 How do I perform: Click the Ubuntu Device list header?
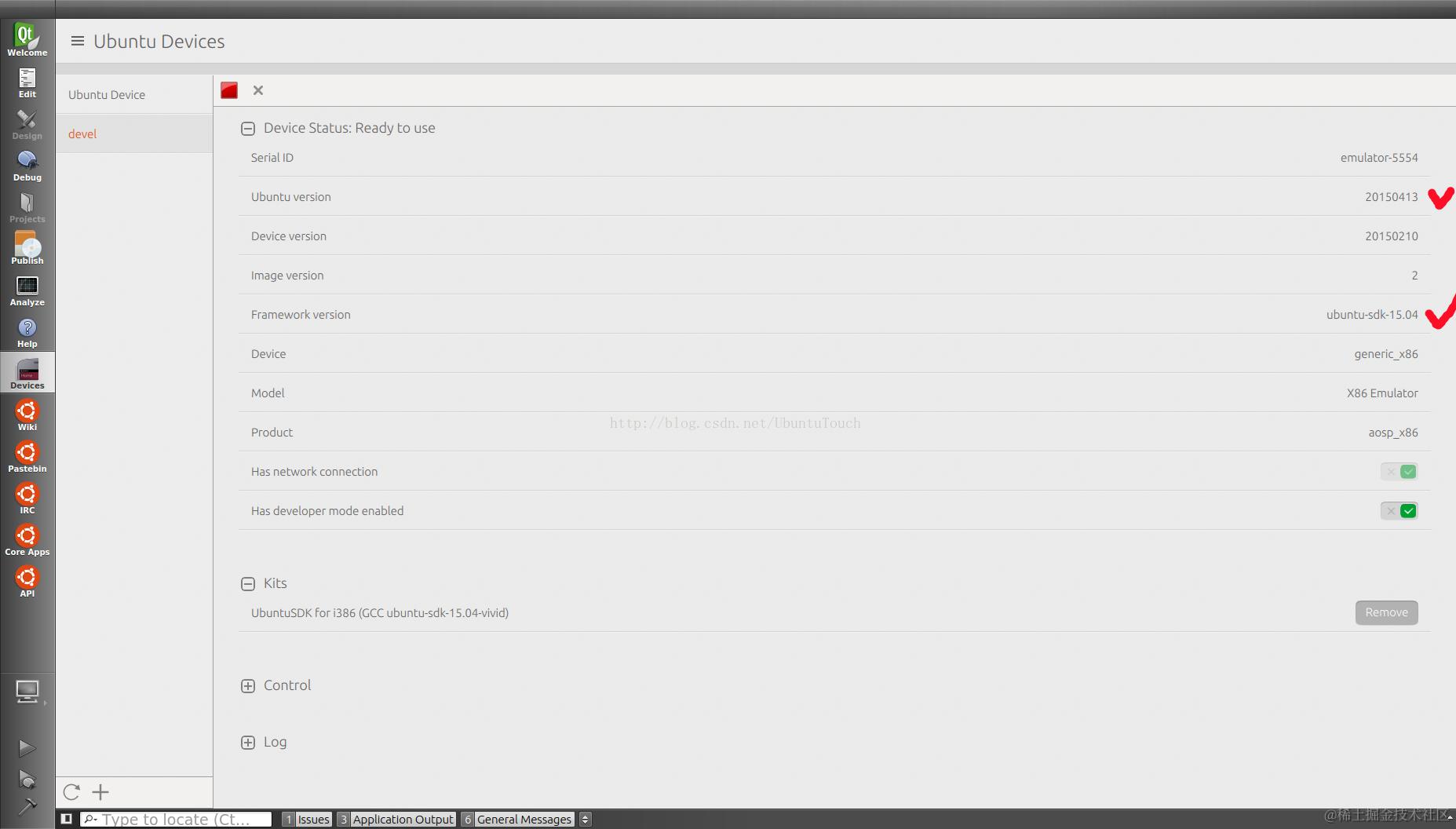(x=134, y=94)
